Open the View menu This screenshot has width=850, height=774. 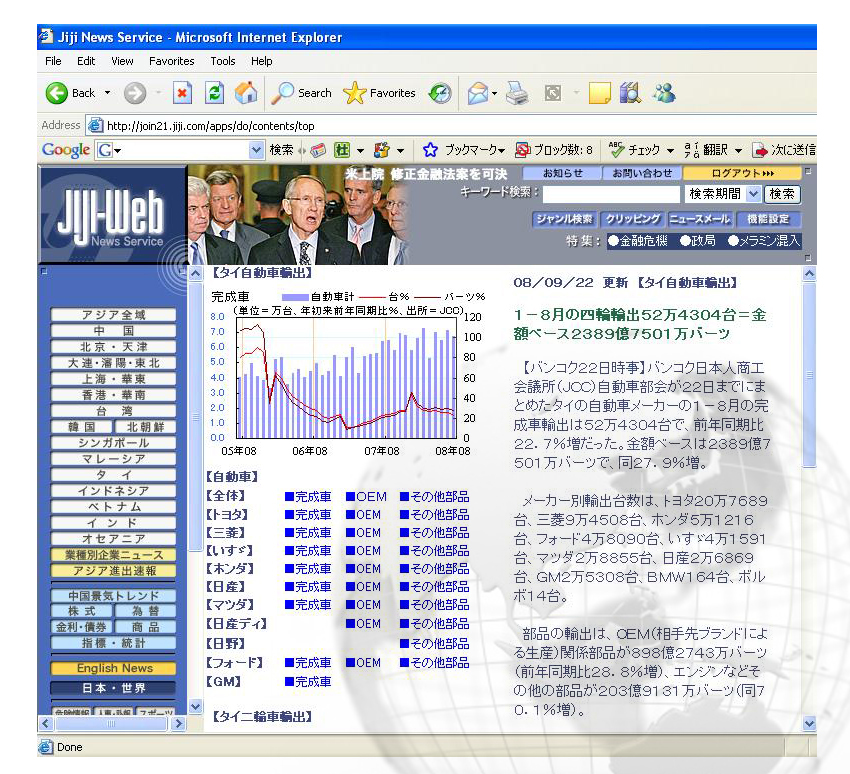pyautogui.click(x=122, y=61)
